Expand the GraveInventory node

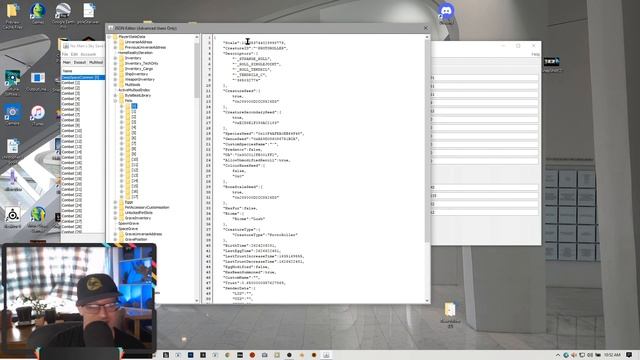pyautogui.click(x=116, y=218)
